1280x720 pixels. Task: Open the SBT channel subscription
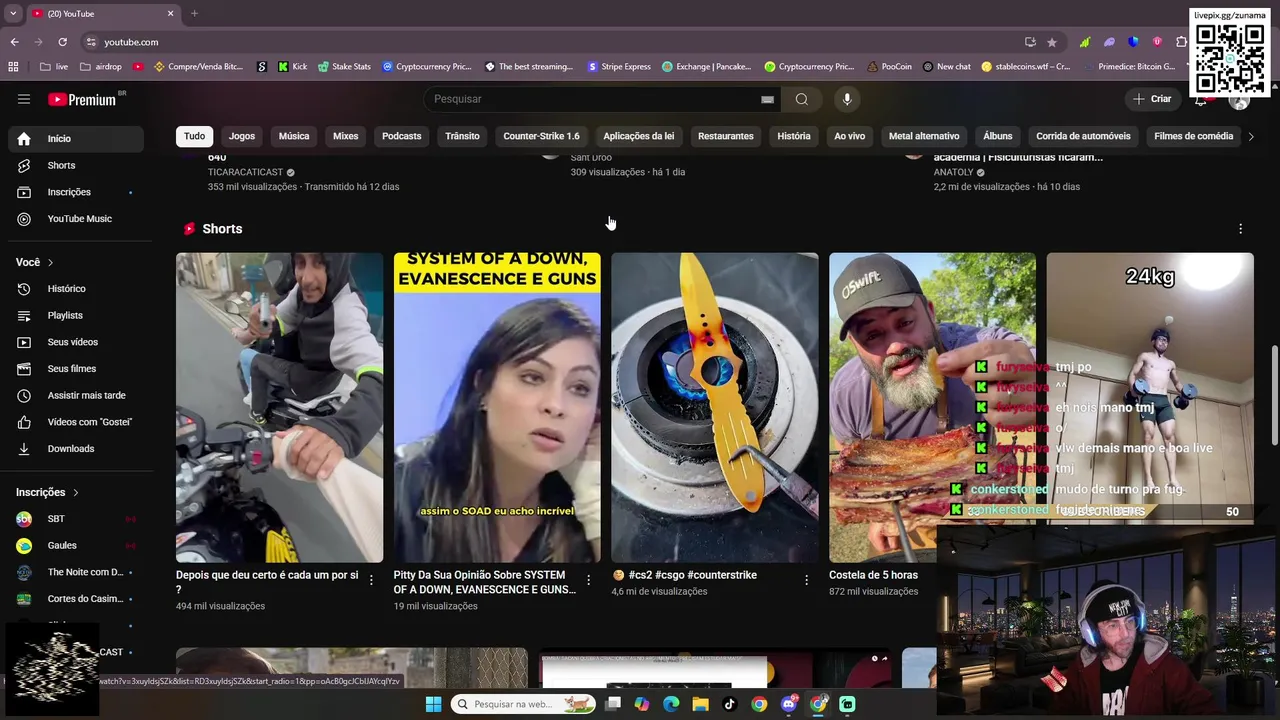pyautogui.click(x=76, y=519)
